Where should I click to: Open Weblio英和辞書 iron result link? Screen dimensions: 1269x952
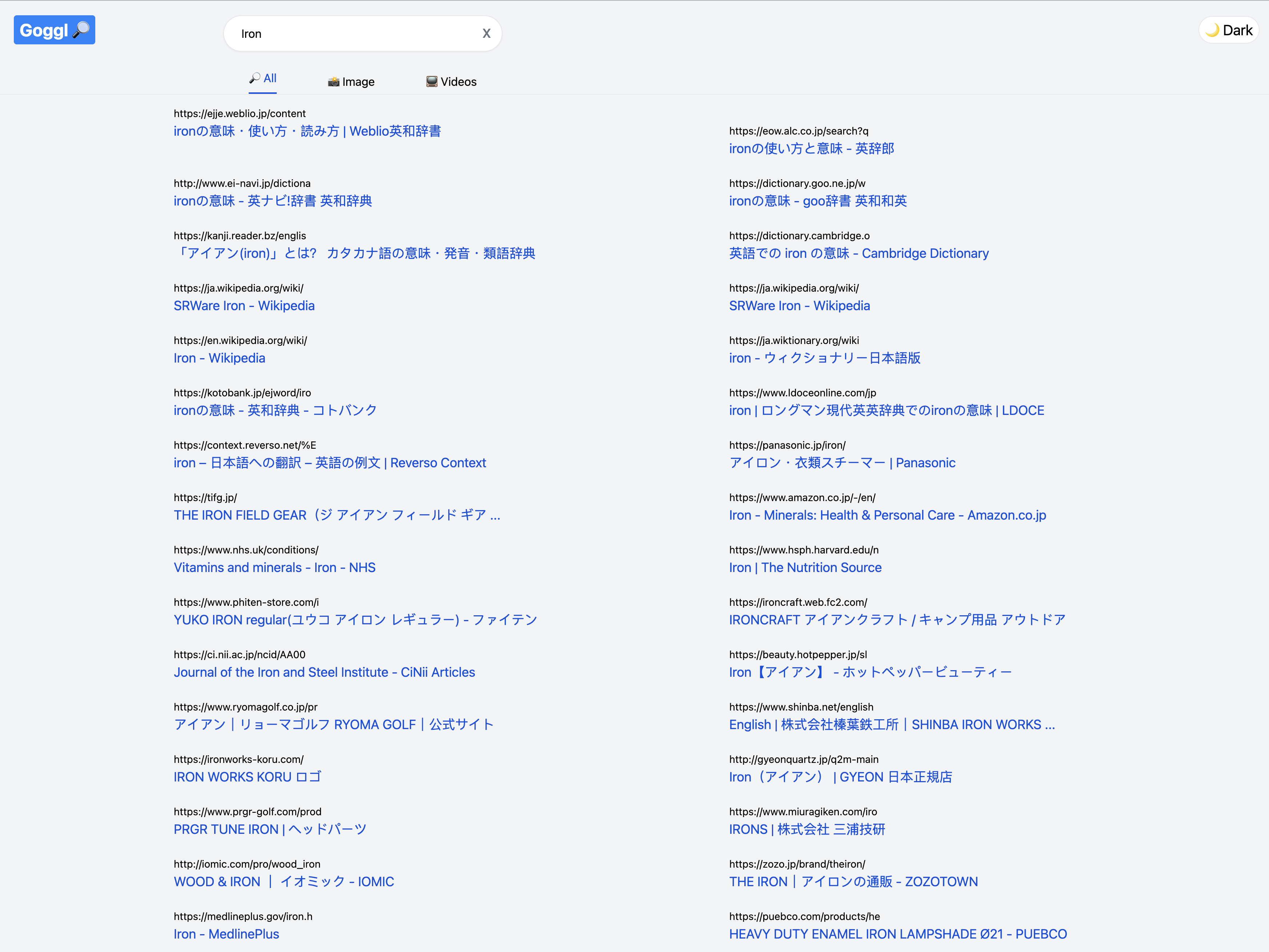point(307,131)
